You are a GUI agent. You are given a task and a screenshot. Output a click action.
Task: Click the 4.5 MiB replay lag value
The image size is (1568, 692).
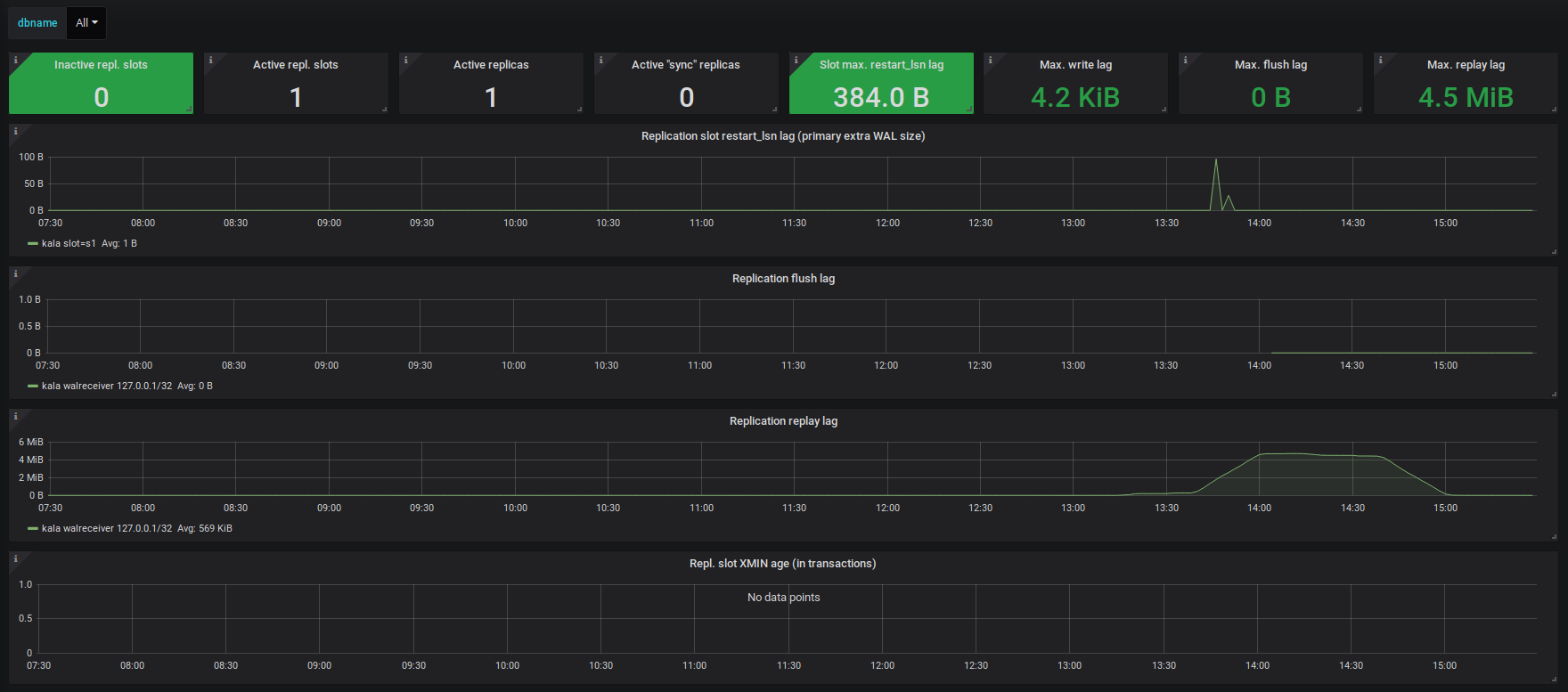click(1466, 97)
